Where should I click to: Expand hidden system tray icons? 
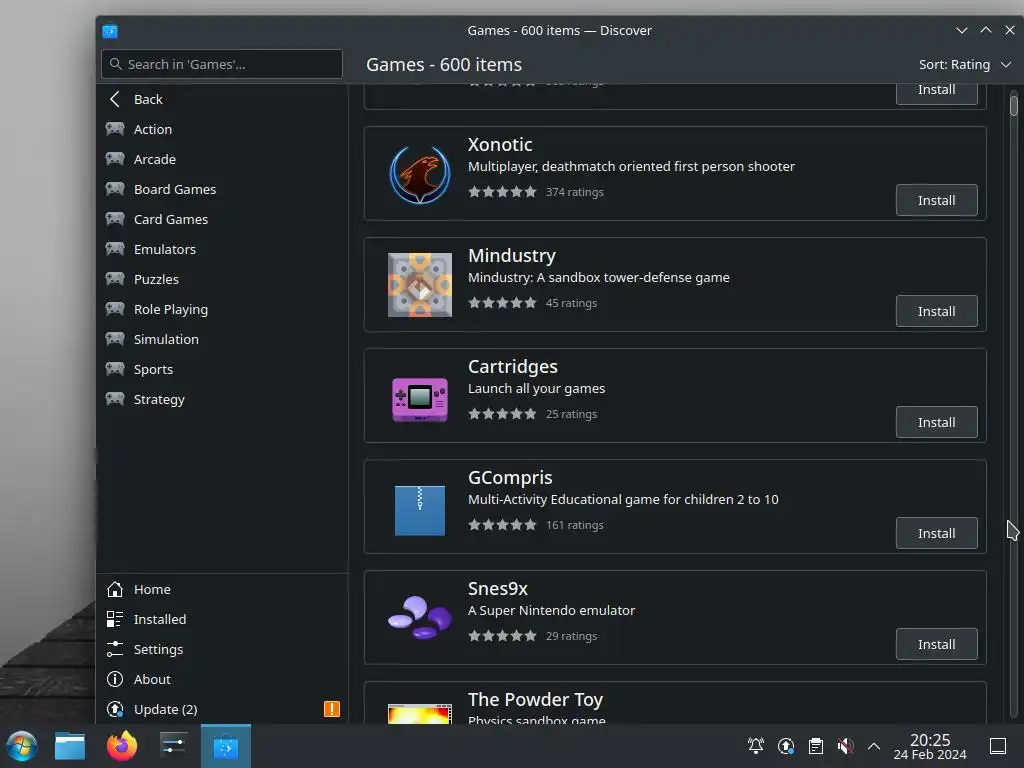point(874,746)
